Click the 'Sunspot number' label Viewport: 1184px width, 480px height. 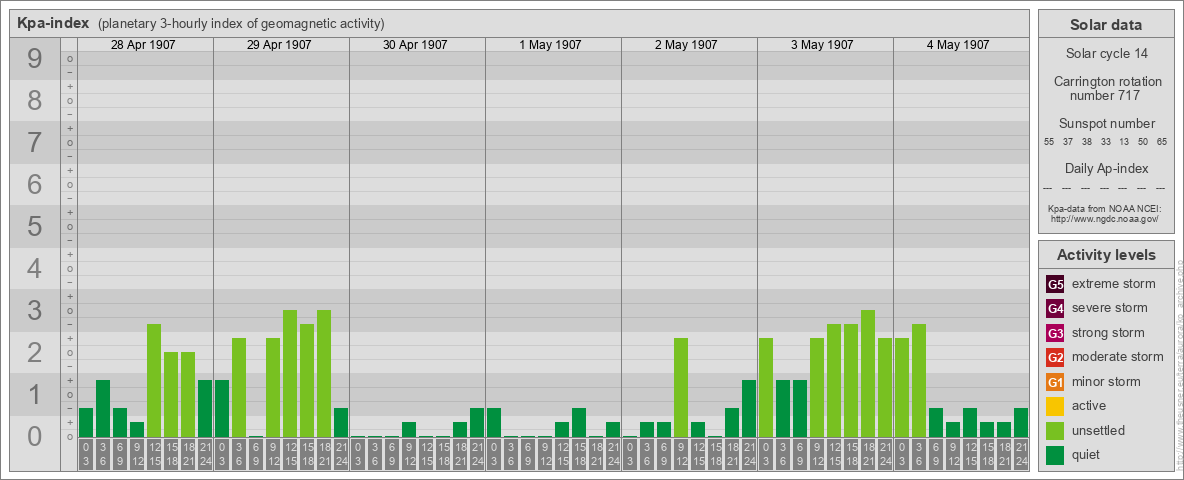tap(1106, 124)
